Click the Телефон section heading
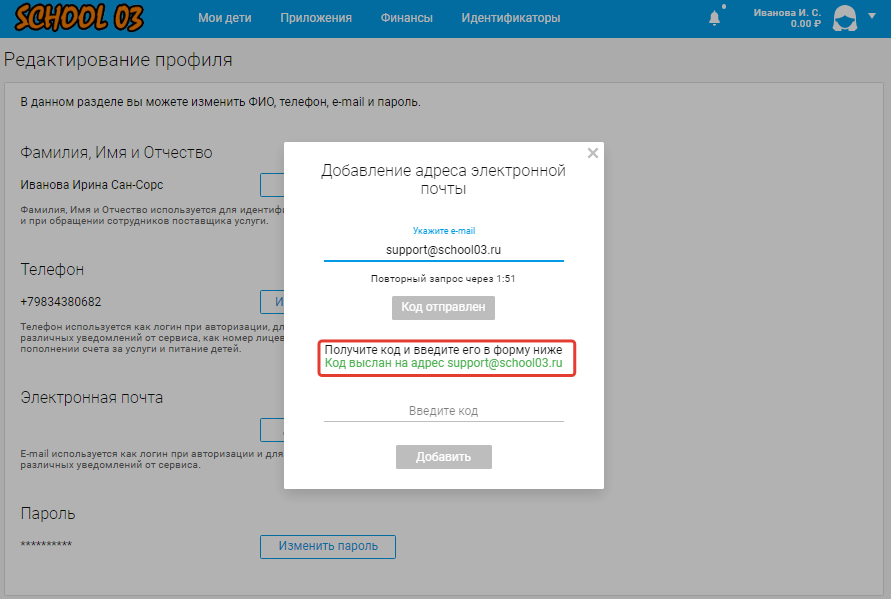This screenshot has height=599, width=891. click(x=52, y=269)
